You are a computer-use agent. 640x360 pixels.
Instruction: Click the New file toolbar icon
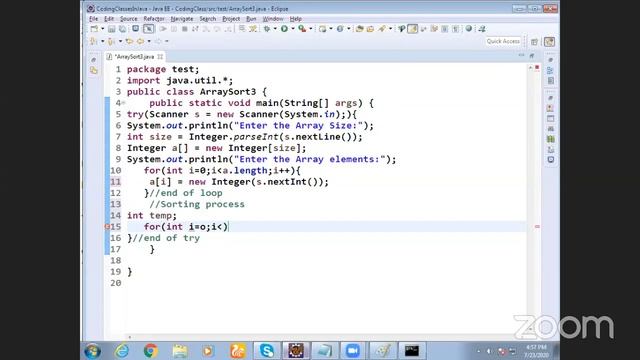tap(94, 29)
